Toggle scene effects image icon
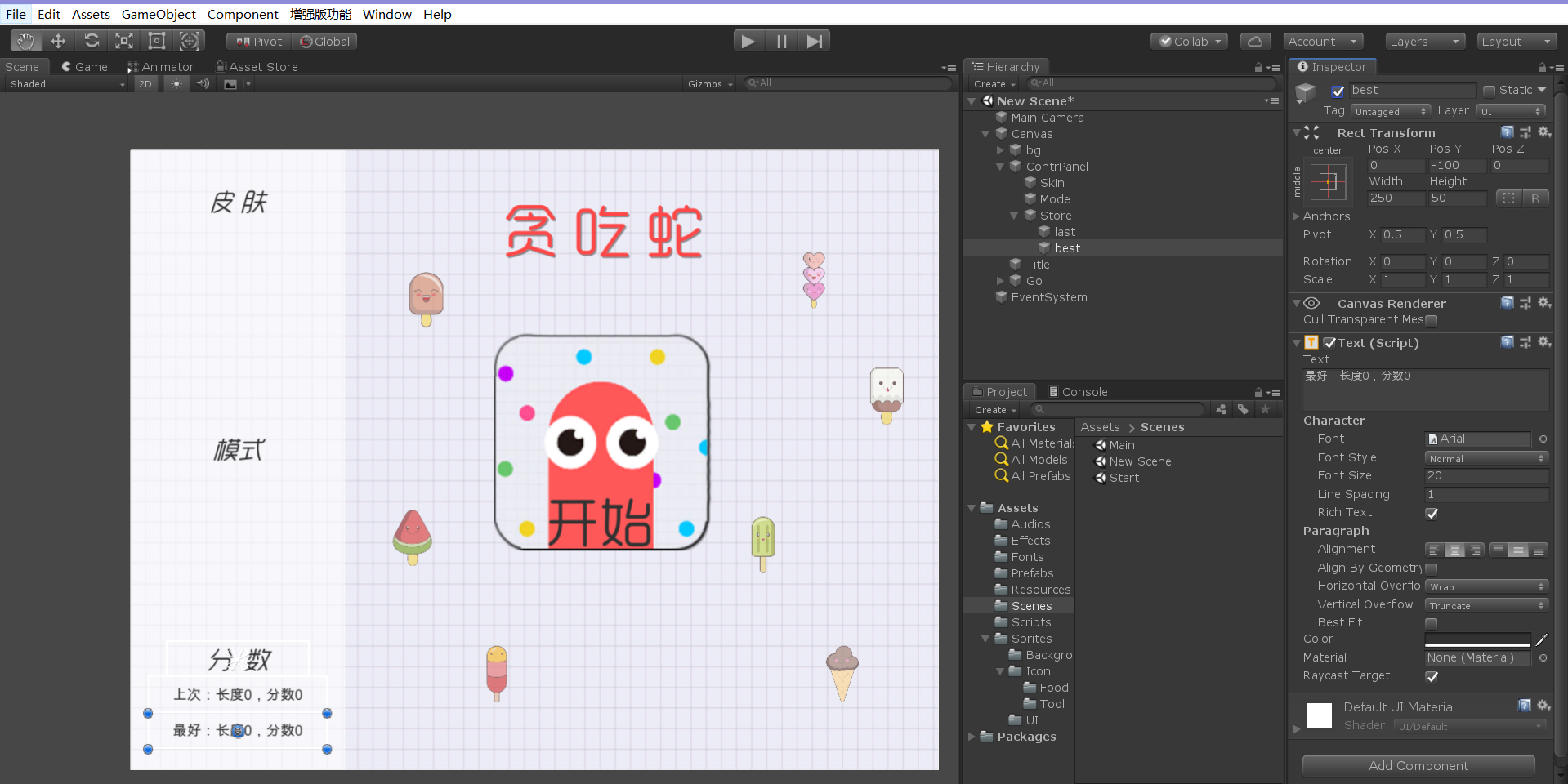Viewport: 1568px width, 784px height. (x=230, y=83)
